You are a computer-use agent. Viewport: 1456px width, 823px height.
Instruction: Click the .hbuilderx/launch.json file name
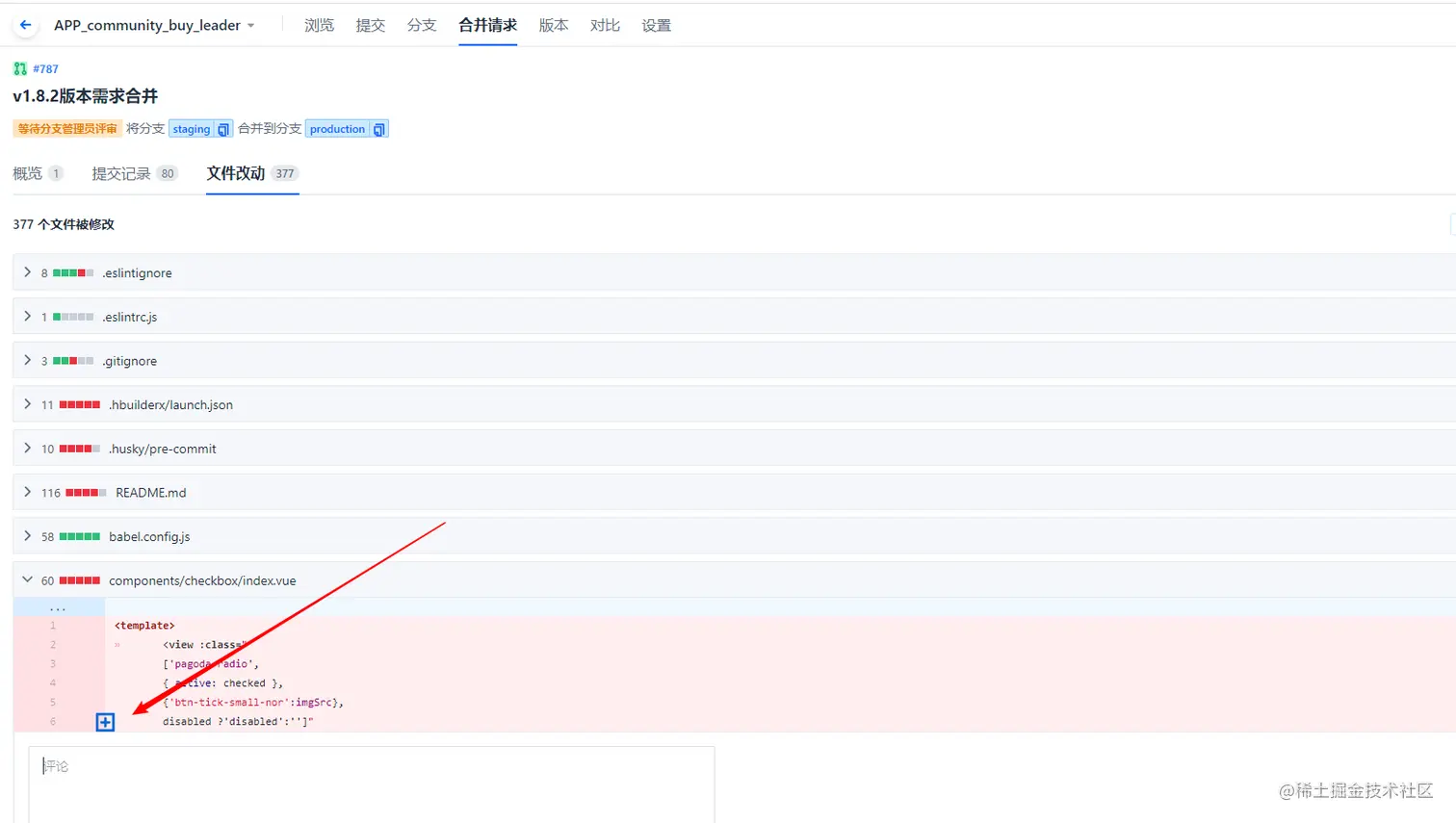[x=170, y=405]
